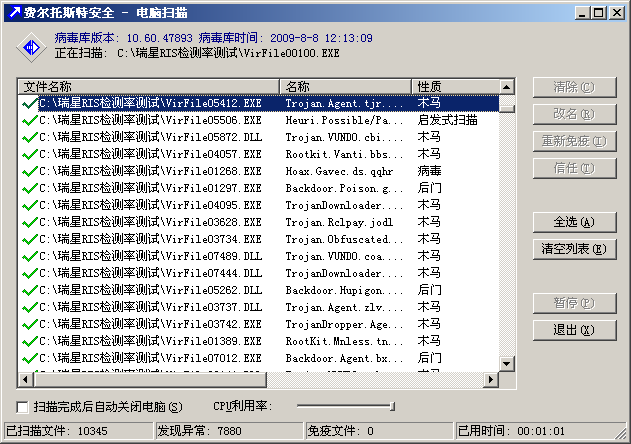Select Trojan.VUNDO.coa... threat name
The image size is (631, 444).
click(344, 256)
